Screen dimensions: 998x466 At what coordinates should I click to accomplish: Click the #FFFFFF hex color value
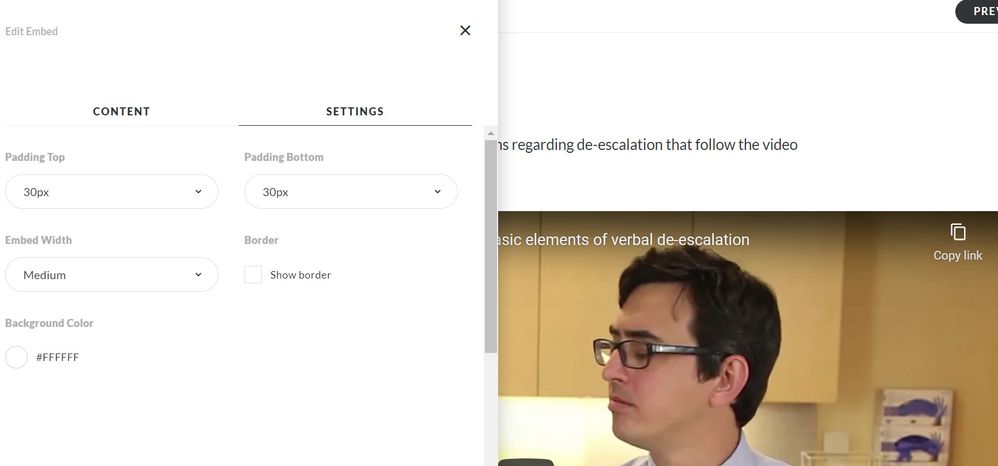[x=57, y=357]
